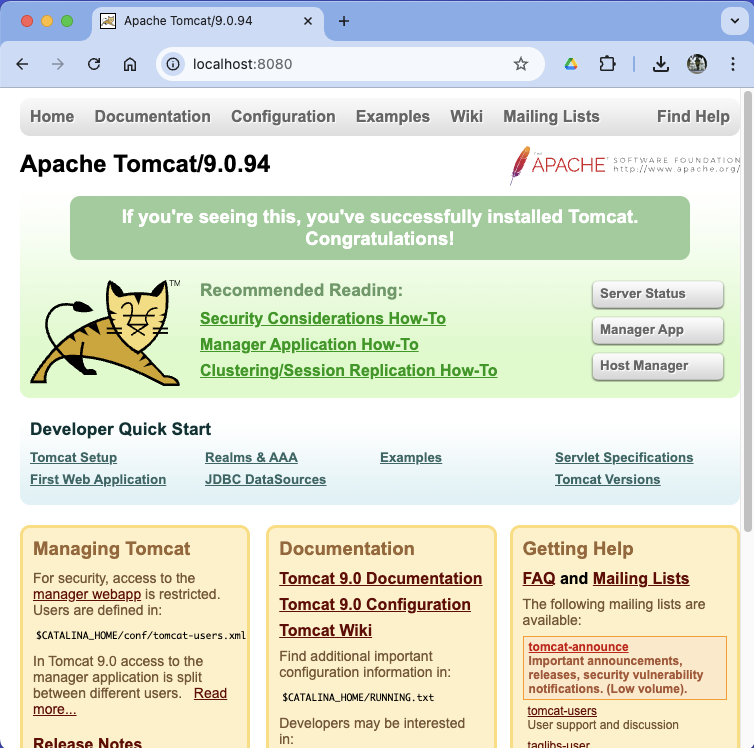
Task: Click the site info icon in address bar
Action: [174, 64]
